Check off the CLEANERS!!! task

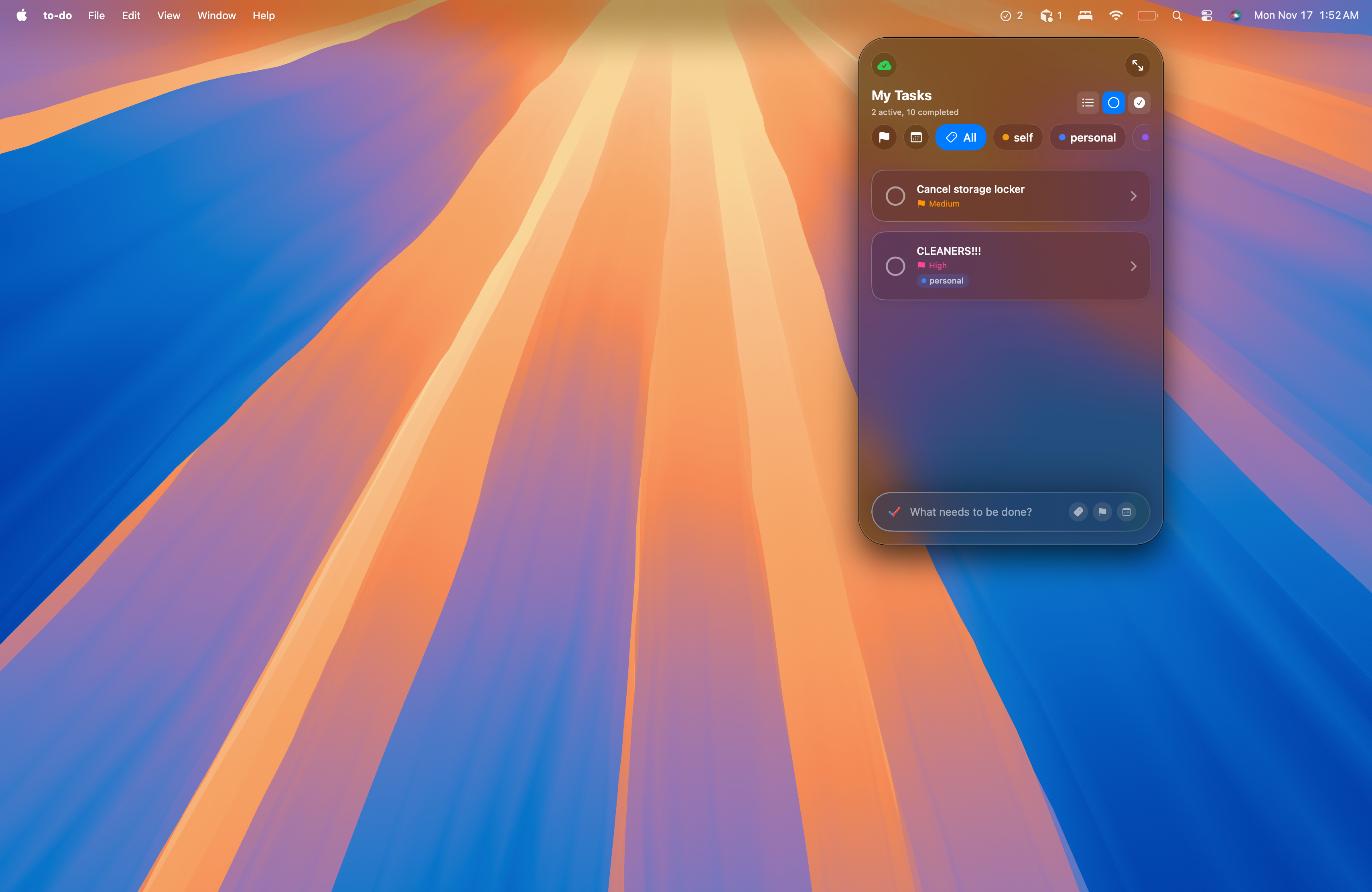click(x=895, y=266)
